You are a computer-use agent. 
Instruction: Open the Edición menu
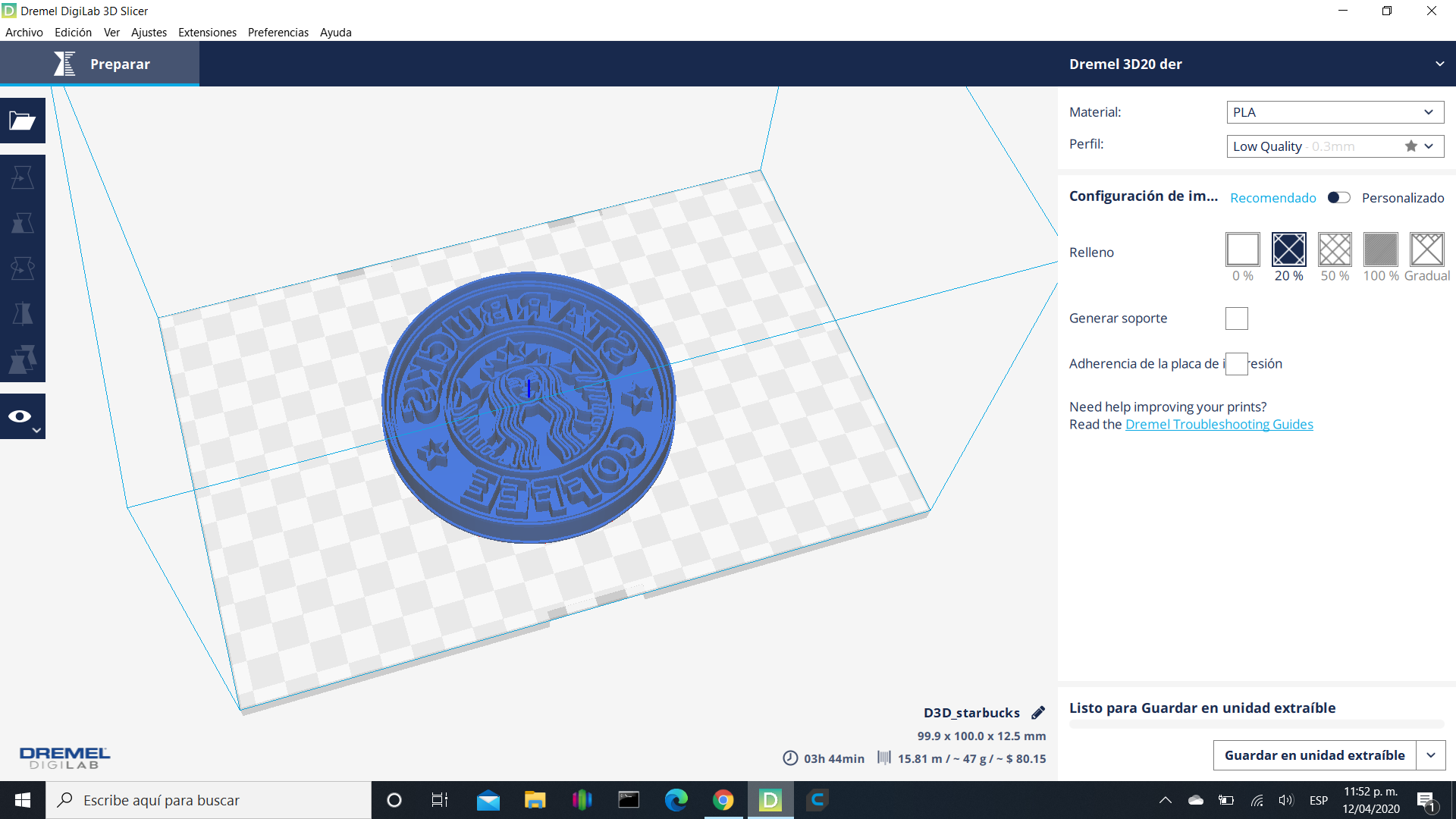click(73, 33)
